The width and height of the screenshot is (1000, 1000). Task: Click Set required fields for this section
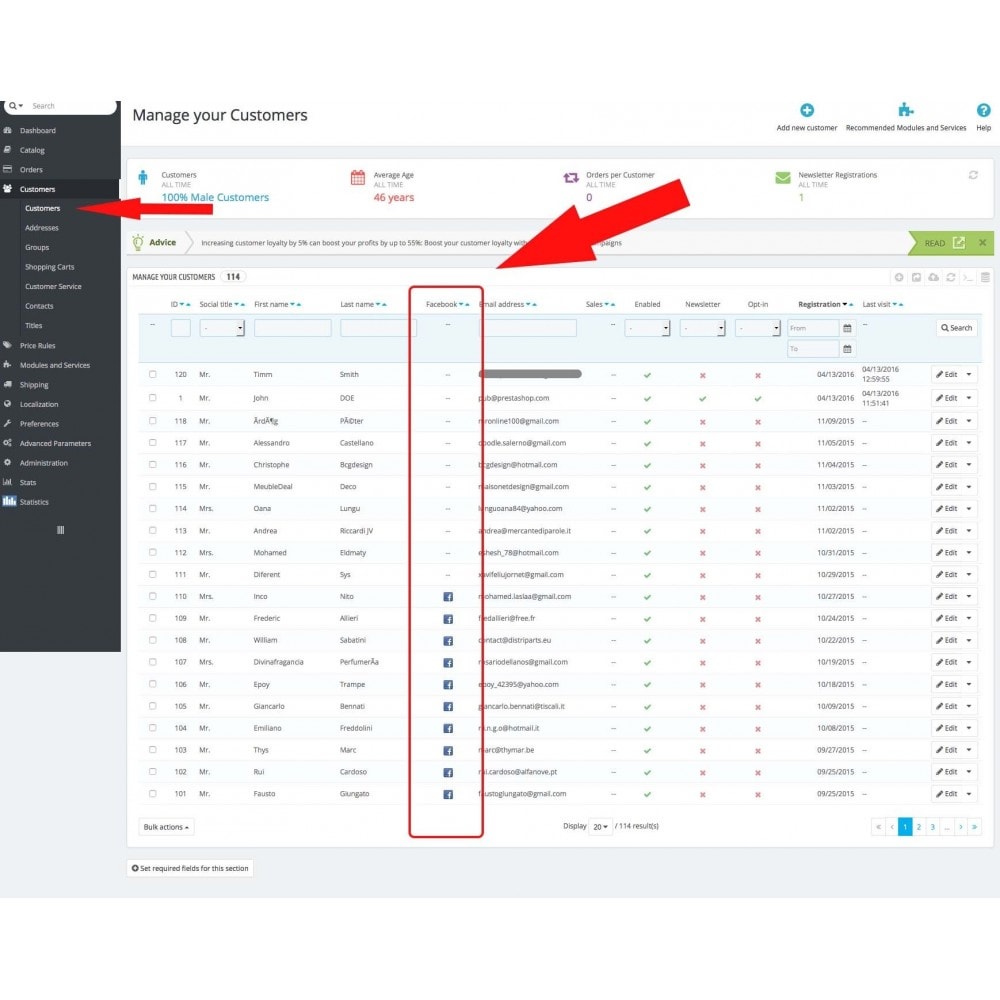click(x=190, y=869)
